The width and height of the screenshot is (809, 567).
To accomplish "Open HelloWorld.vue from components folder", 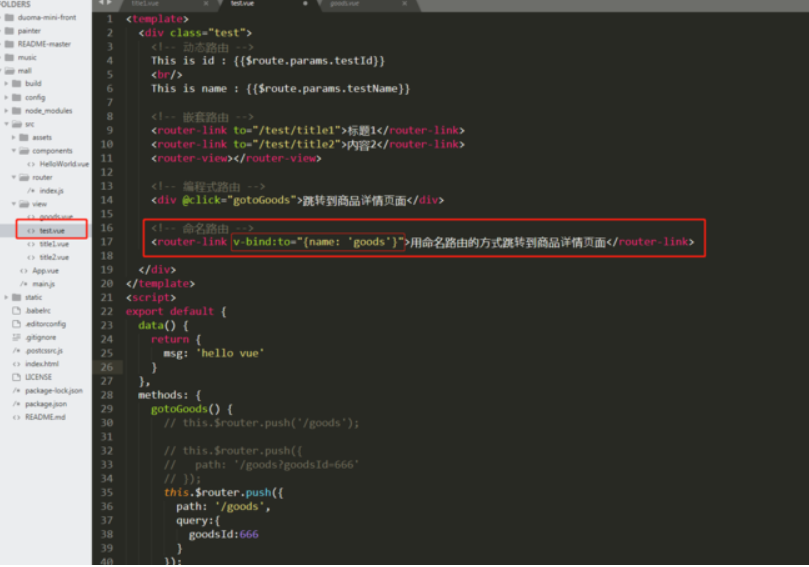I will click(64, 164).
